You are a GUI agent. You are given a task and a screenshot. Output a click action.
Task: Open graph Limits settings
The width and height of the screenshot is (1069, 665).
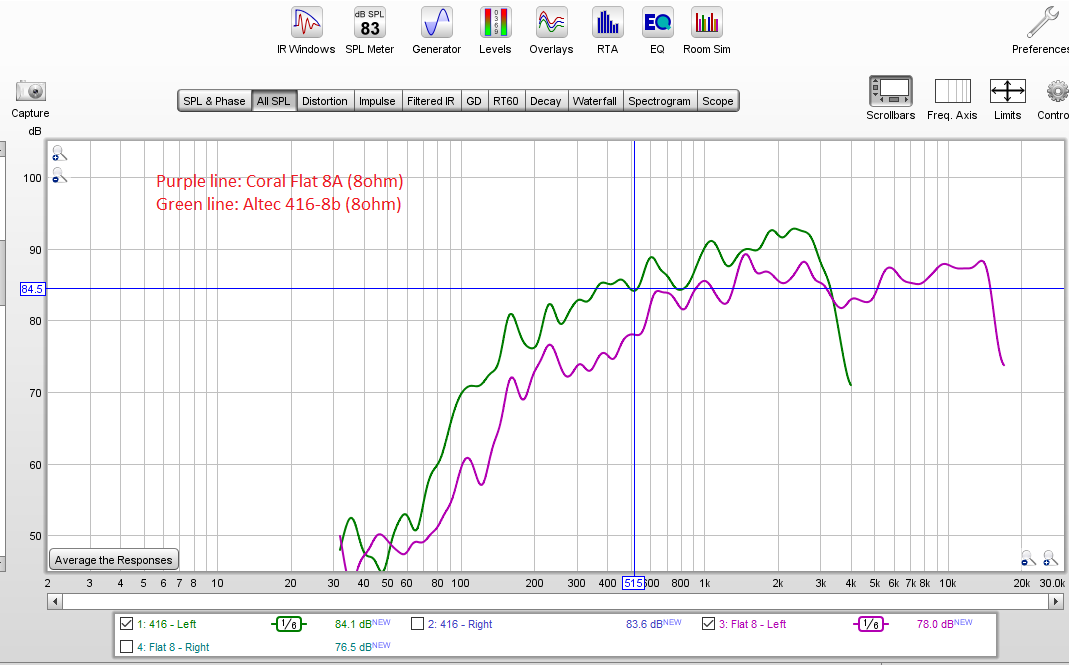click(1008, 99)
